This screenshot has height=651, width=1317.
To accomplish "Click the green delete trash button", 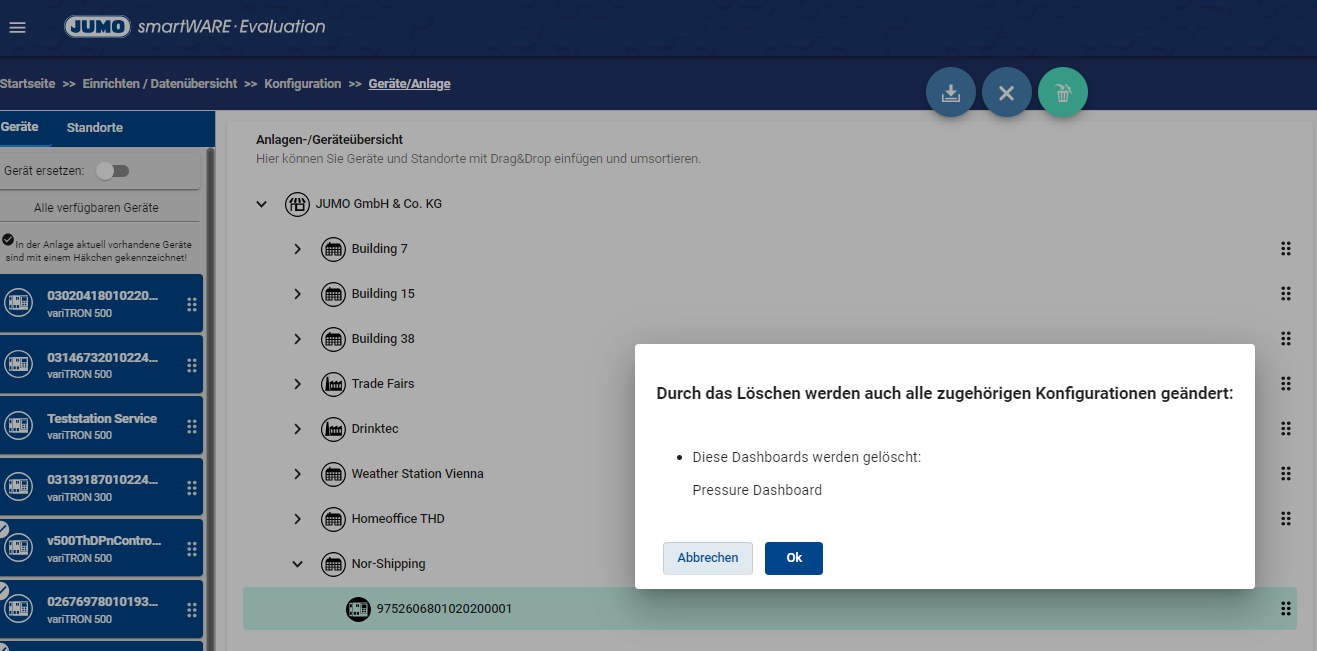I will [1062, 93].
